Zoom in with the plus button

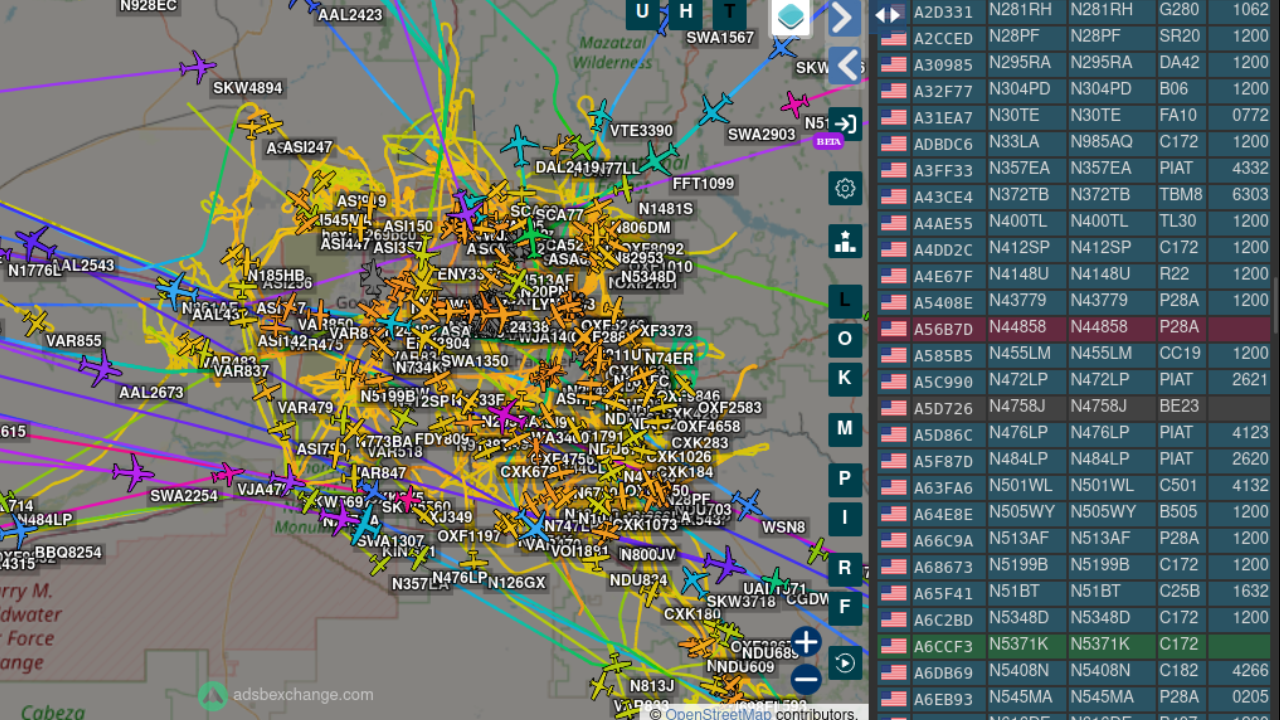point(806,641)
